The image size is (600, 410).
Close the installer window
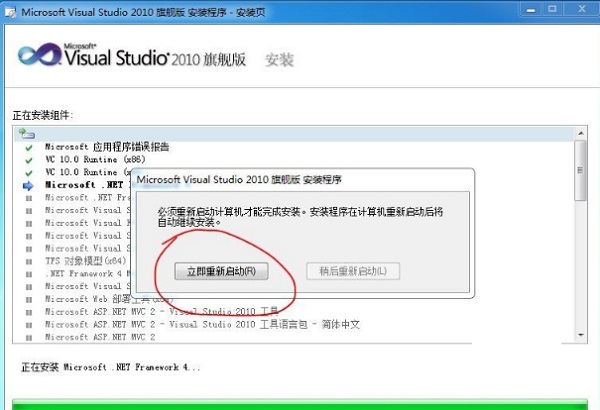(x=582, y=9)
